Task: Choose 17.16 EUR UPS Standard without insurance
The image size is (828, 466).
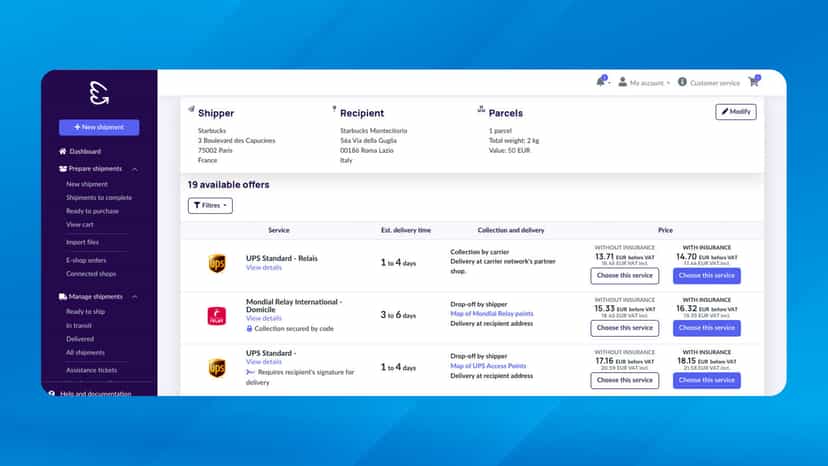Action: (x=625, y=380)
